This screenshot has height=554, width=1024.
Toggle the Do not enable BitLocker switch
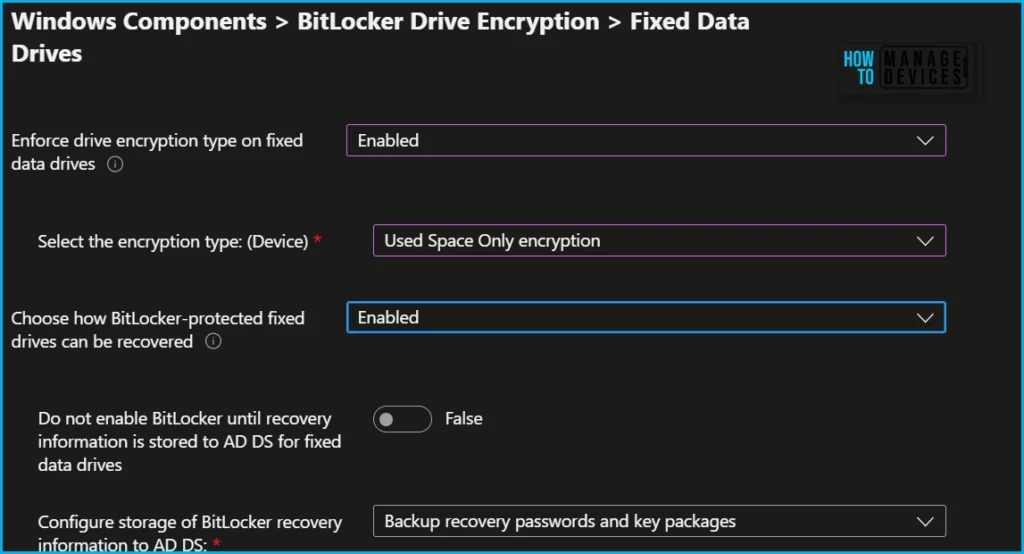(402, 419)
